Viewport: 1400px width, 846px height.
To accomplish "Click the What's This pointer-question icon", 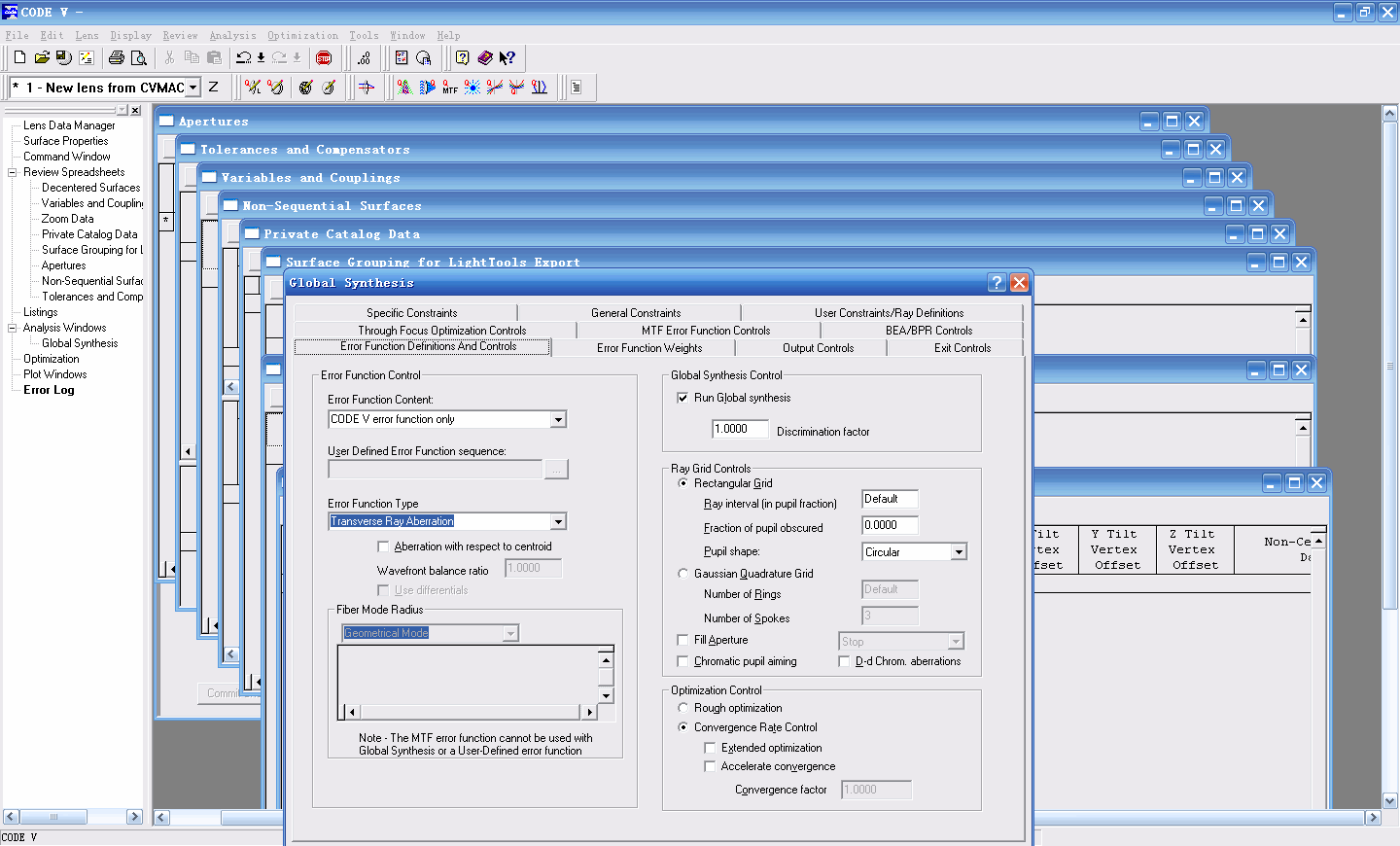I will point(507,57).
